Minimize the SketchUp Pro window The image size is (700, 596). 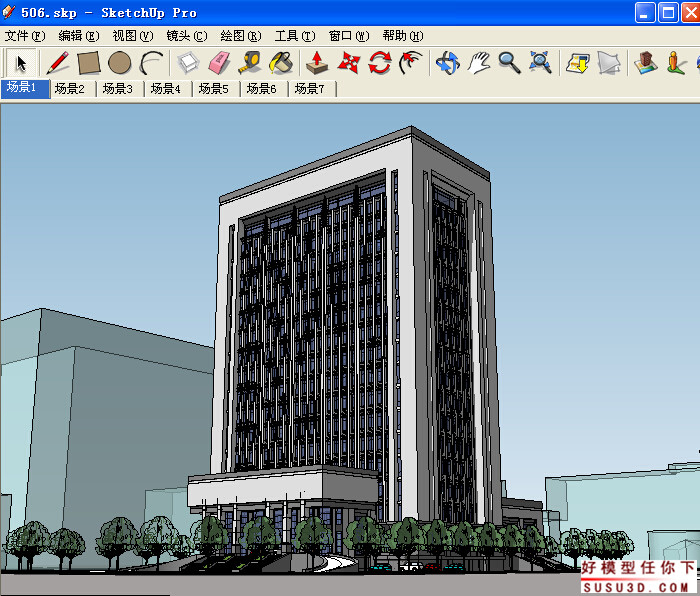click(644, 13)
